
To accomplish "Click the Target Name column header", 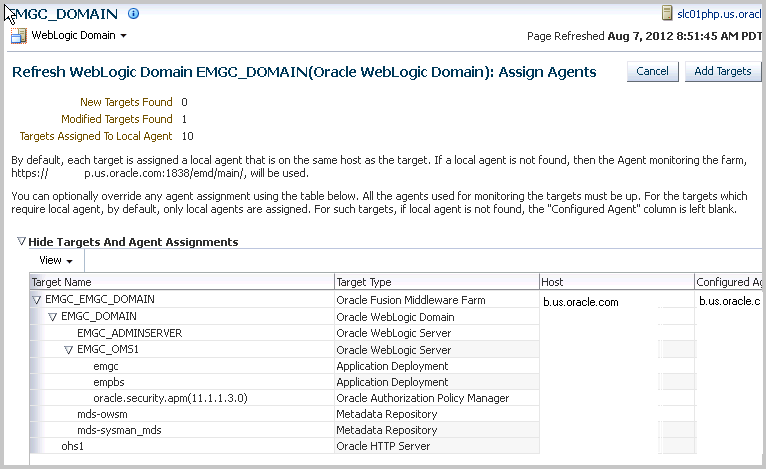I will 181,282.
